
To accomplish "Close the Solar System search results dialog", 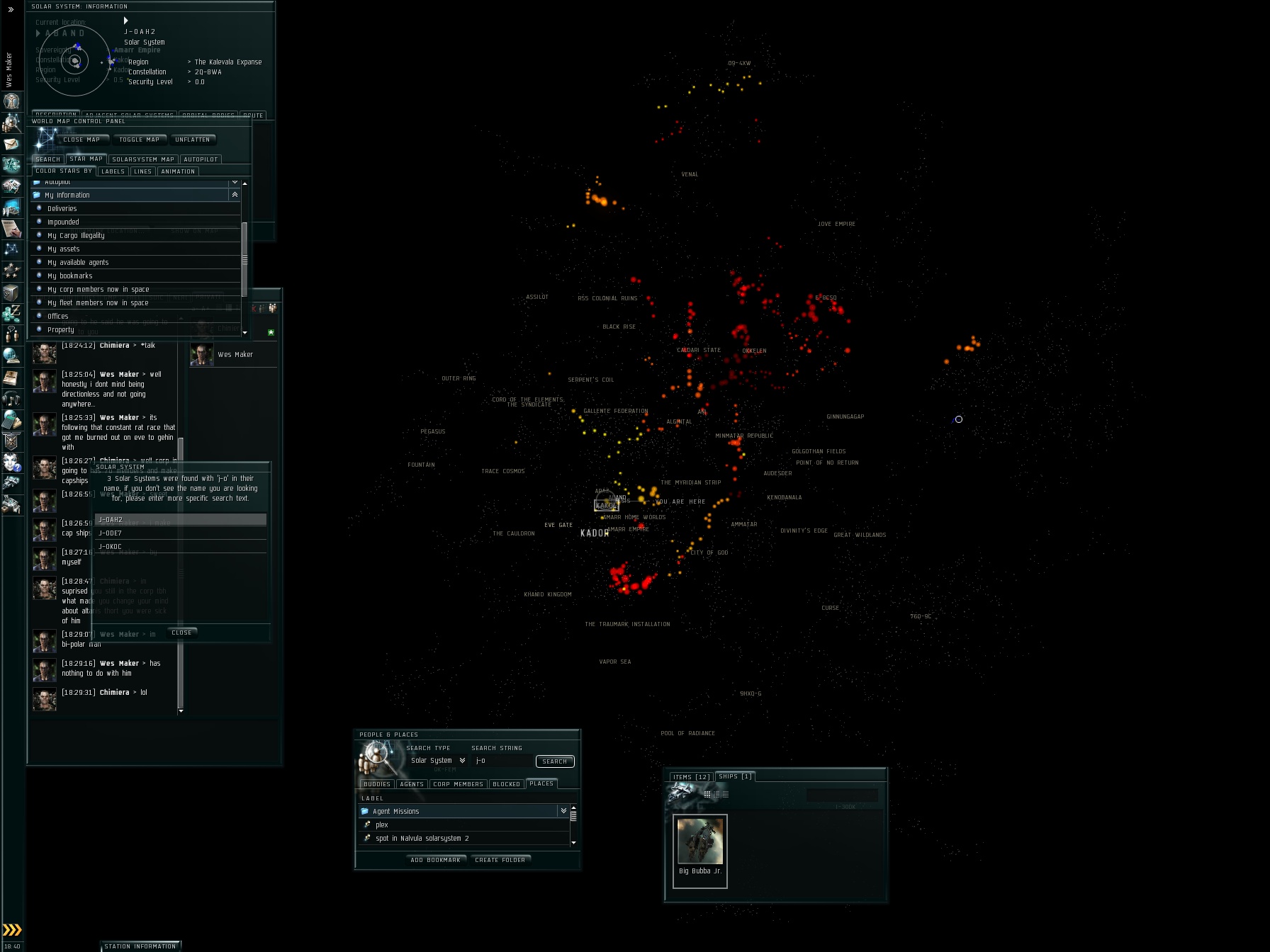I will (x=181, y=633).
